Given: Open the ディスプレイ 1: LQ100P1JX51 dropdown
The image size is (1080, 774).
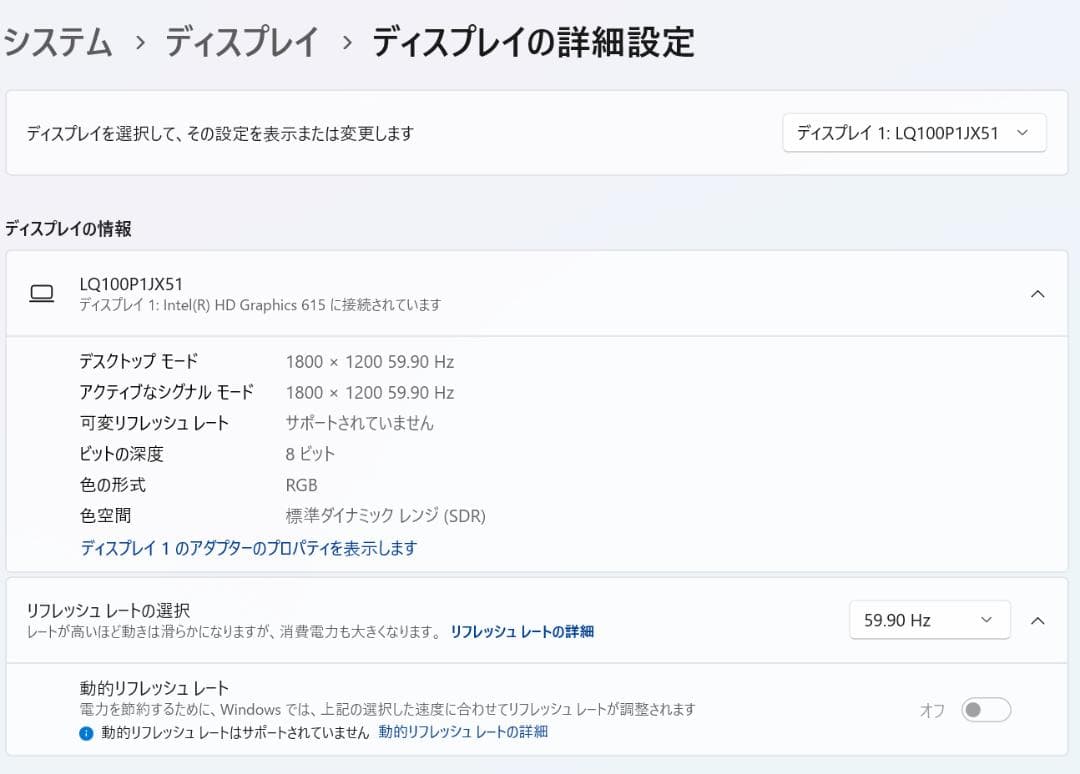Looking at the screenshot, I should 913,132.
